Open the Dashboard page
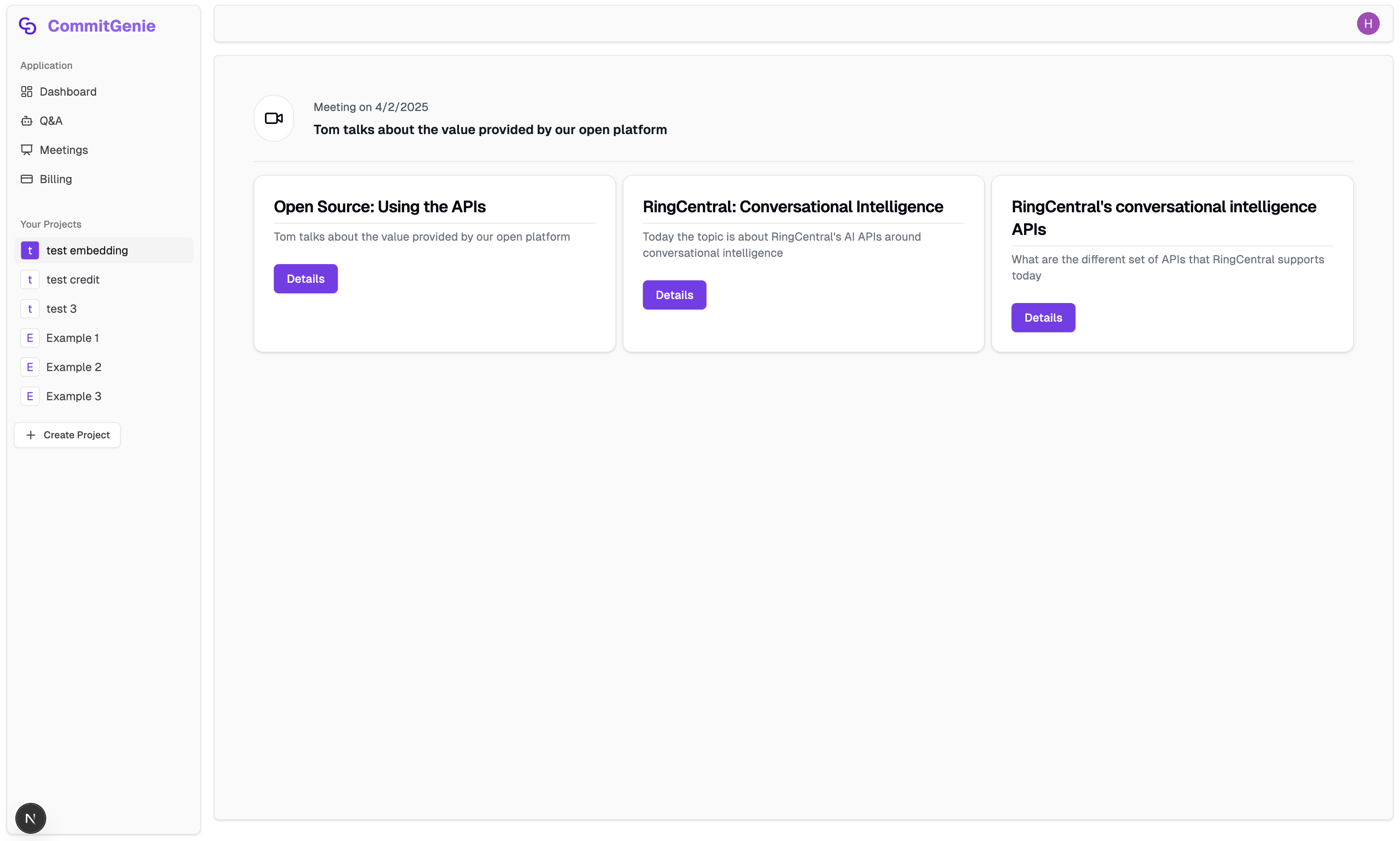 point(104,91)
